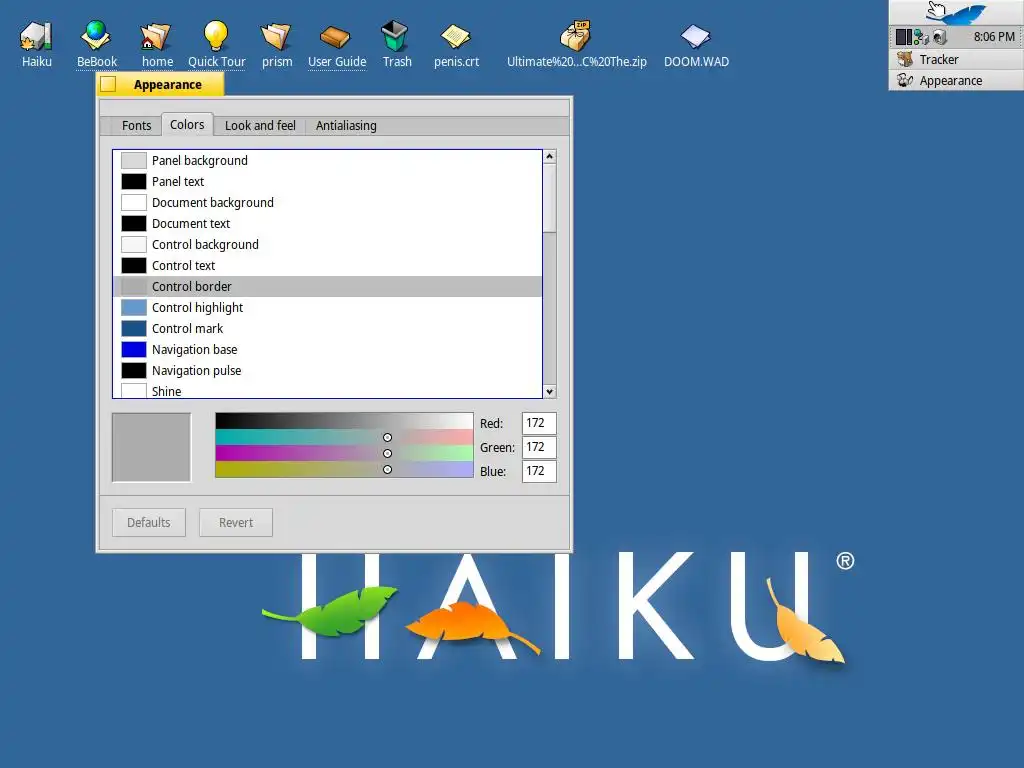Click the network status tray icon
Viewport: 1024px width, 768px height.
pos(921,37)
